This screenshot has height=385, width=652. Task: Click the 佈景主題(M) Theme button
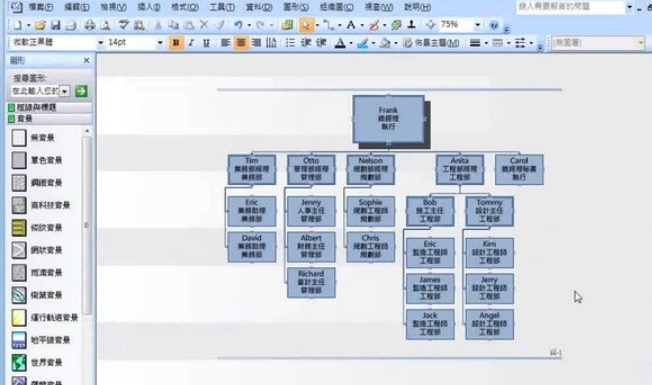pos(431,42)
